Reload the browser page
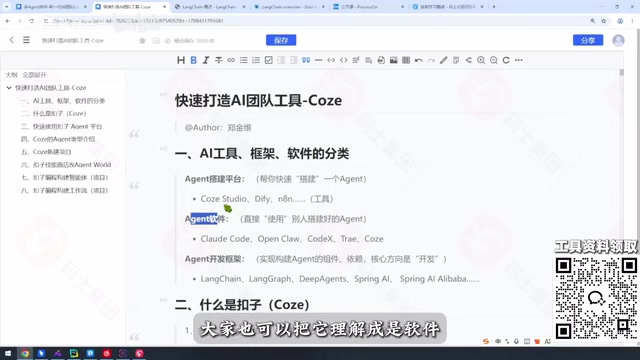 click(x=31, y=21)
